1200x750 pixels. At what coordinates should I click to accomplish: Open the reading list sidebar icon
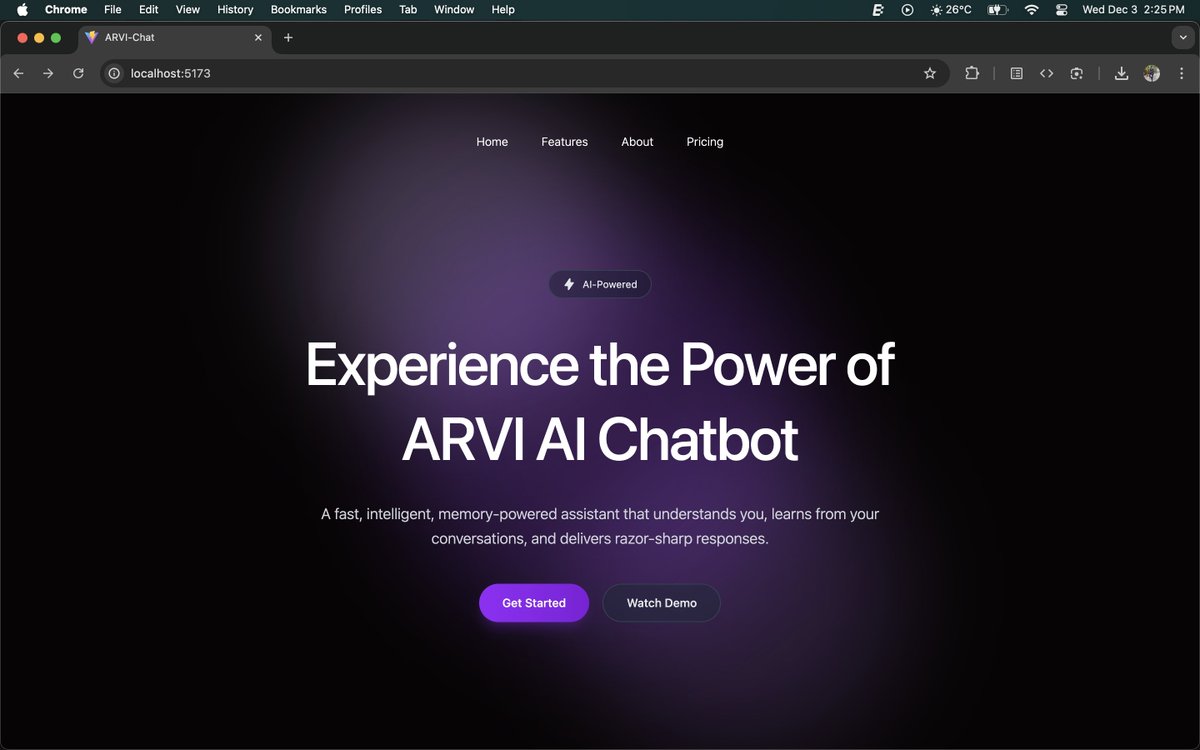click(1016, 73)
